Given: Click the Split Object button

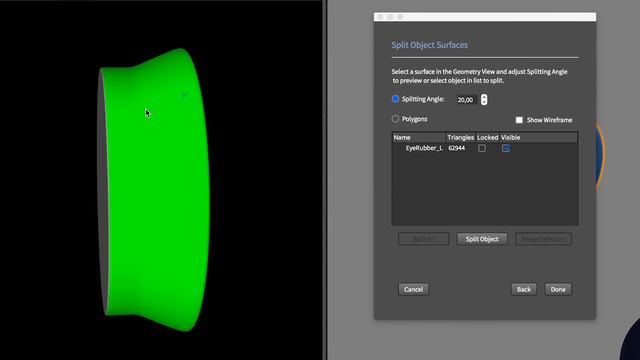Looking at the screenshot, I should click(482, 239).
